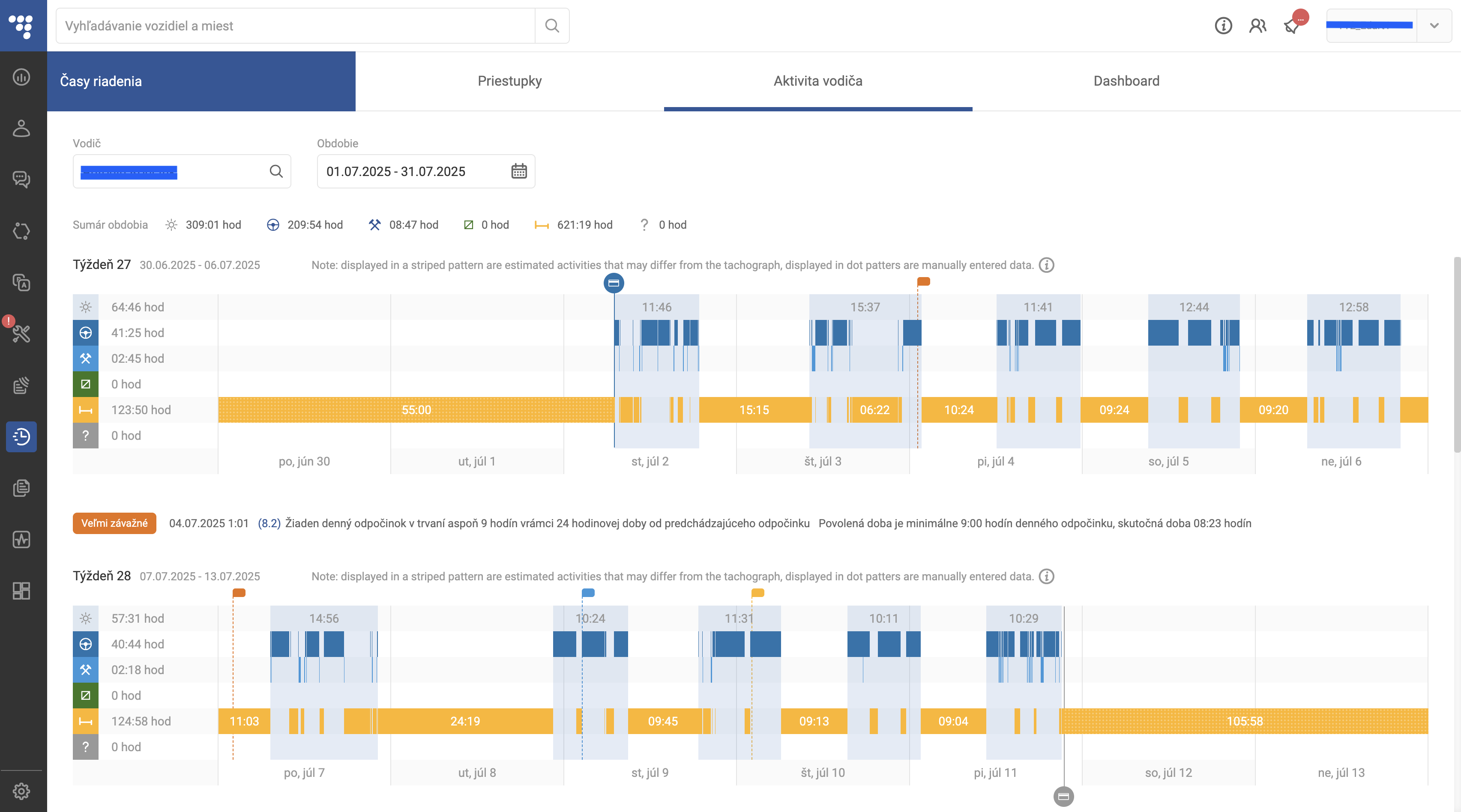Click the info icon in the top bar
This screenshot has width=1461, height=812.
coord(1223,26)
